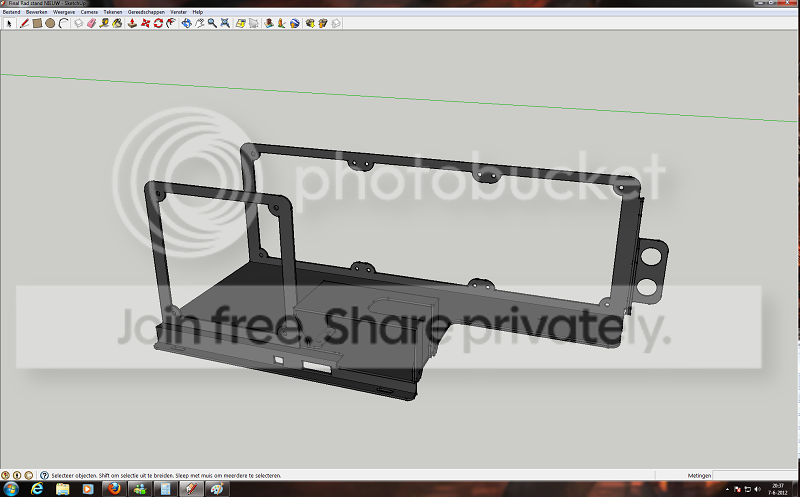Open the Bewerken menu
The image size is (800, 497).
coord(36,12)
